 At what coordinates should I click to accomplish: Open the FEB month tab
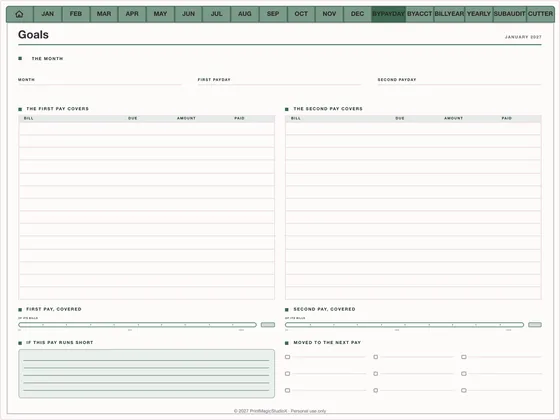pos(76,14)
